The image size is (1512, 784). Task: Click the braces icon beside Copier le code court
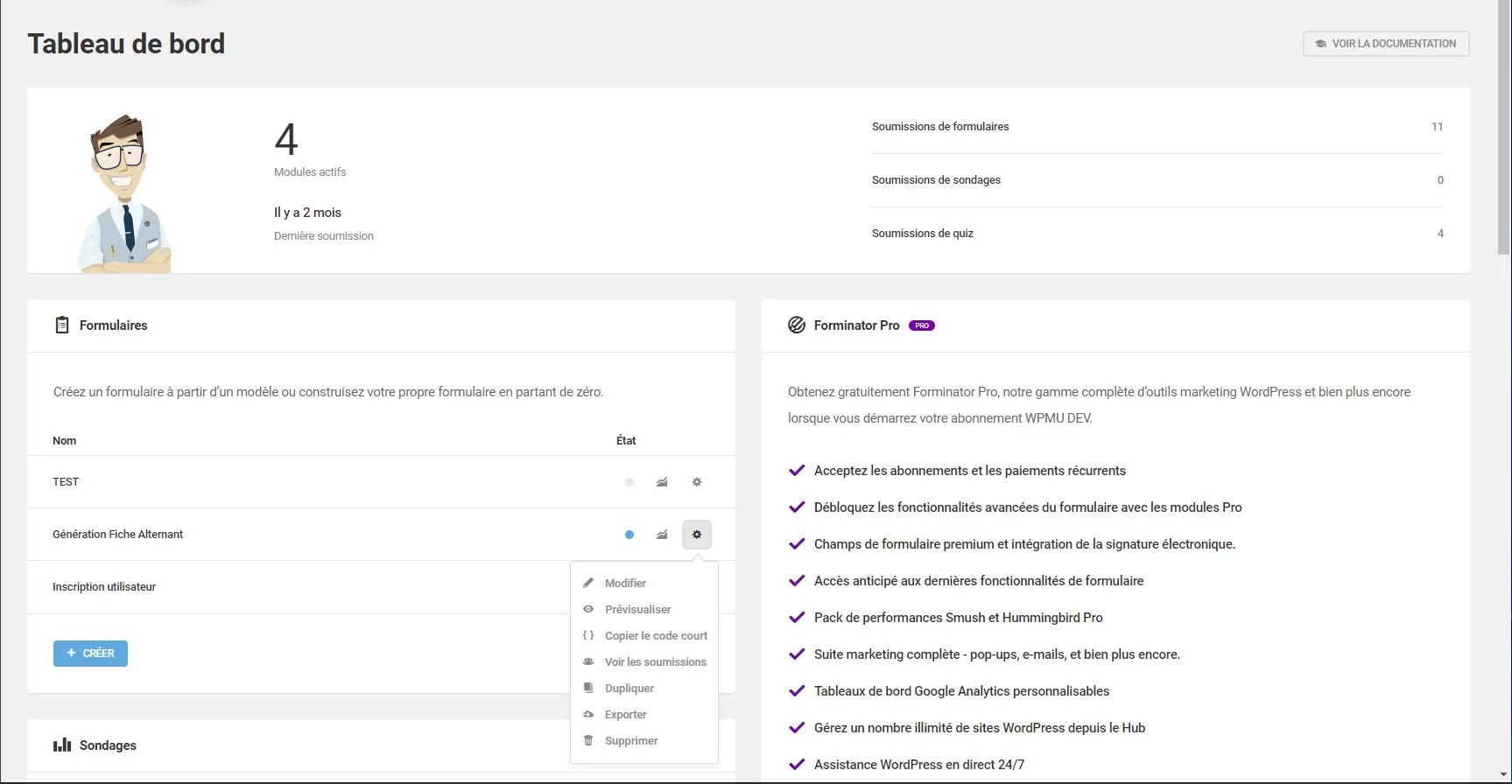(588, 636)
